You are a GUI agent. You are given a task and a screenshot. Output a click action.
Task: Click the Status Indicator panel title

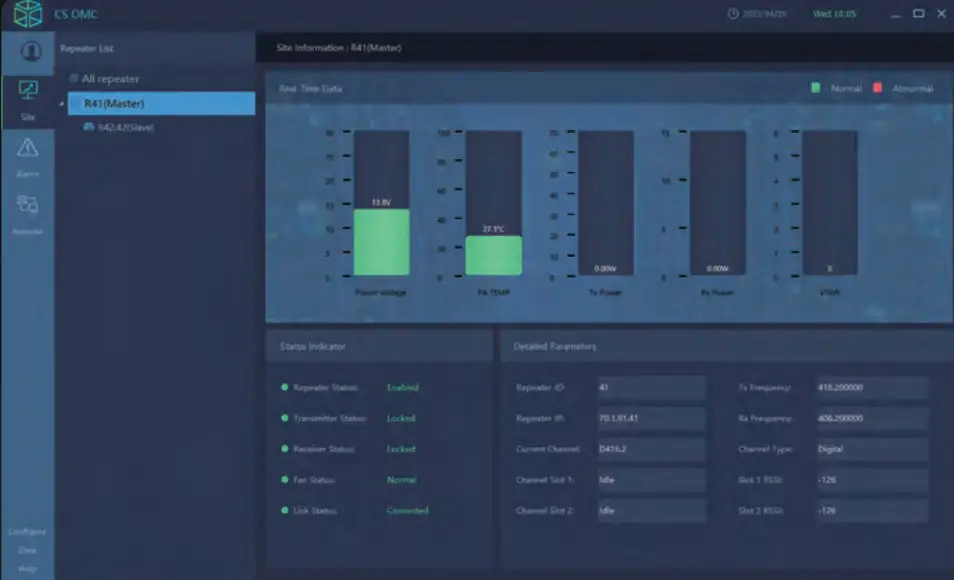click(x=313, y=346)
